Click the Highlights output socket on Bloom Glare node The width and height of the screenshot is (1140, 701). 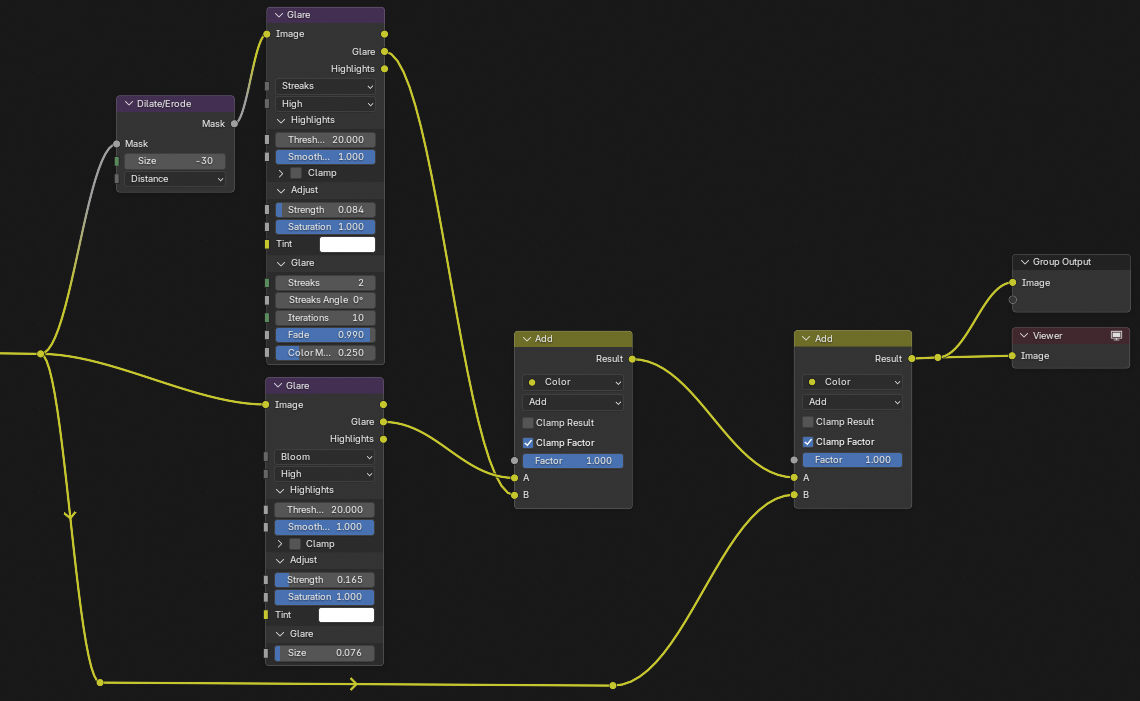(x=384, y=439)
